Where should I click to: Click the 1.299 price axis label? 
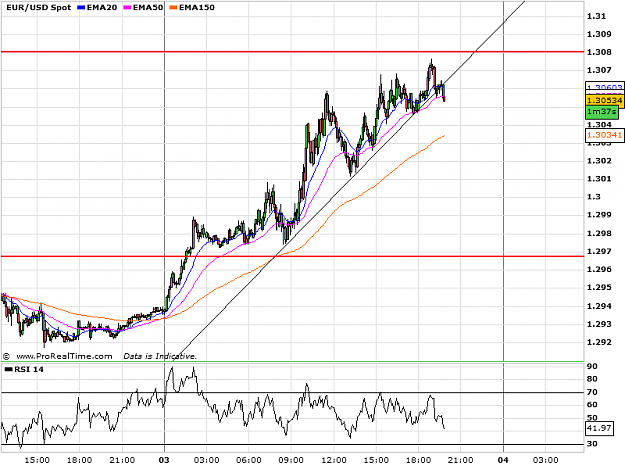pyautogui.click(x=599, y=215)
